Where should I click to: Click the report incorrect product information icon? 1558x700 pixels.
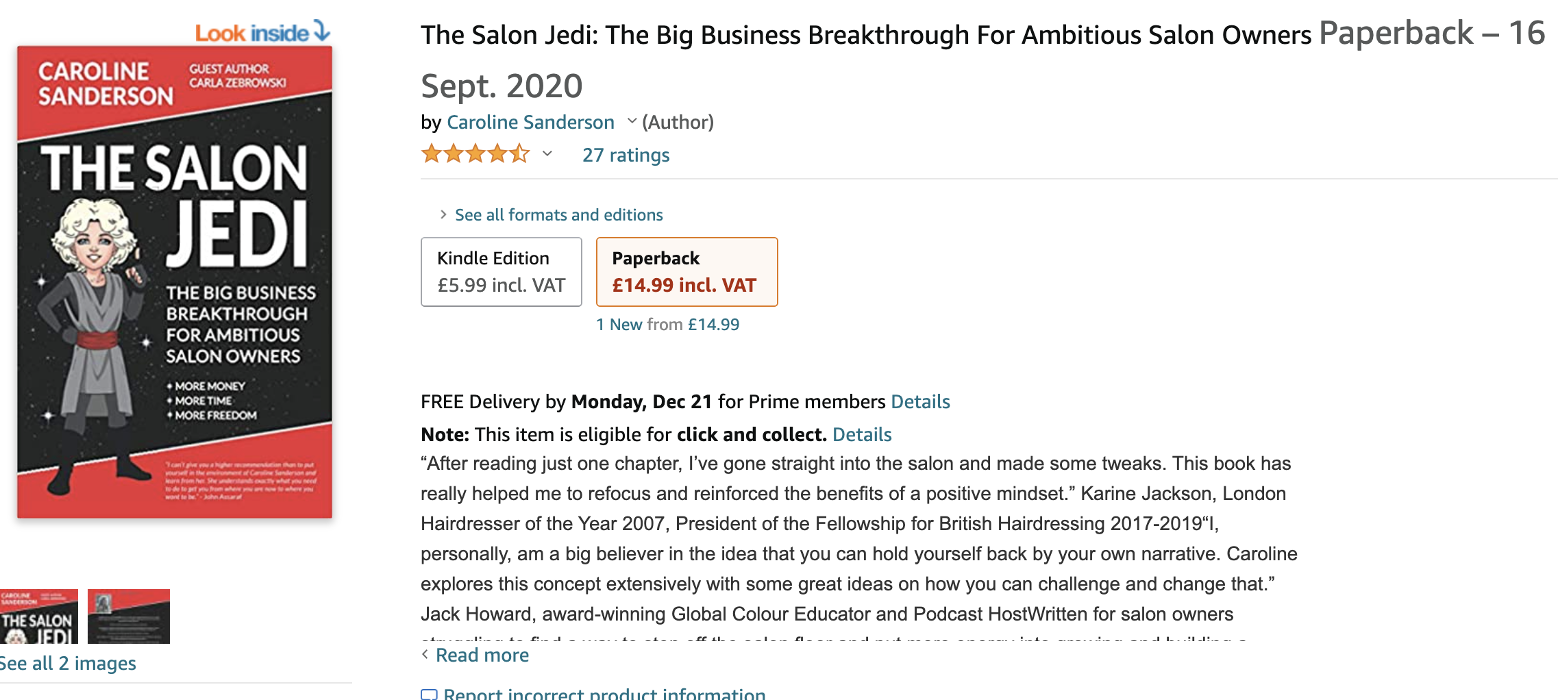429,694
